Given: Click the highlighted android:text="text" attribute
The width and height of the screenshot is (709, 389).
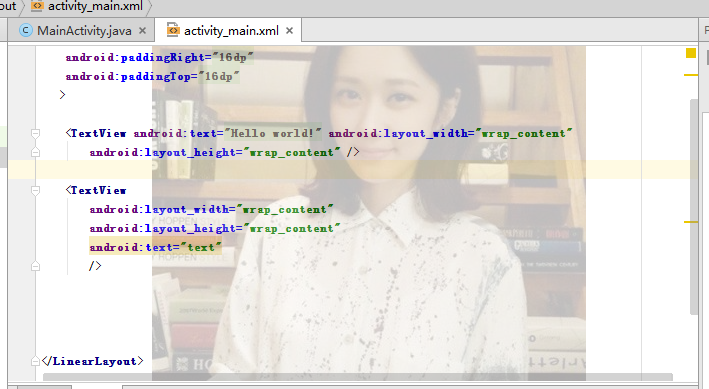Looking at the screenshot, I should point(155,247).
